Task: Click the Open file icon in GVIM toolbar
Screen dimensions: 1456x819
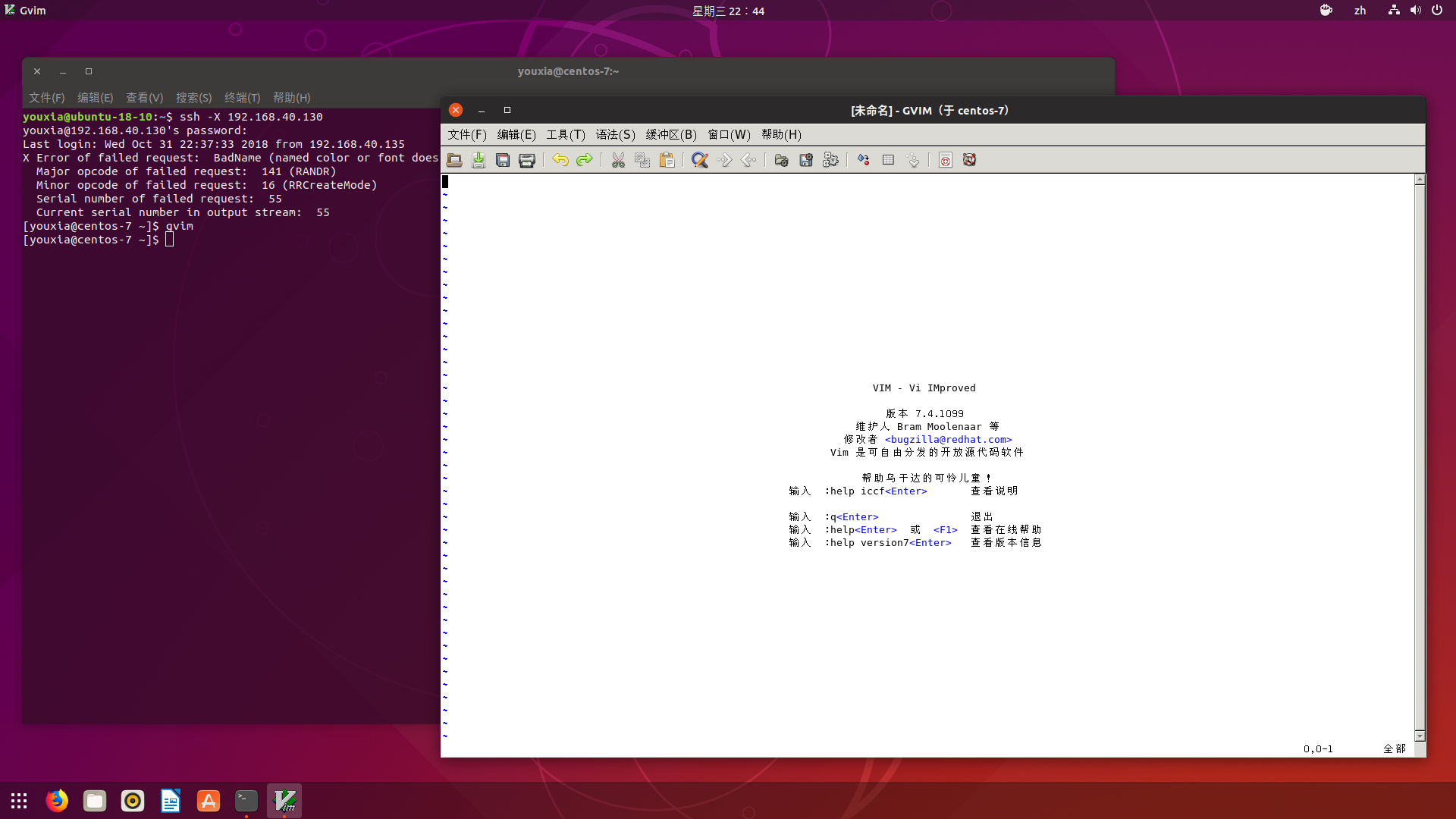Action: (x=454, y=160)
